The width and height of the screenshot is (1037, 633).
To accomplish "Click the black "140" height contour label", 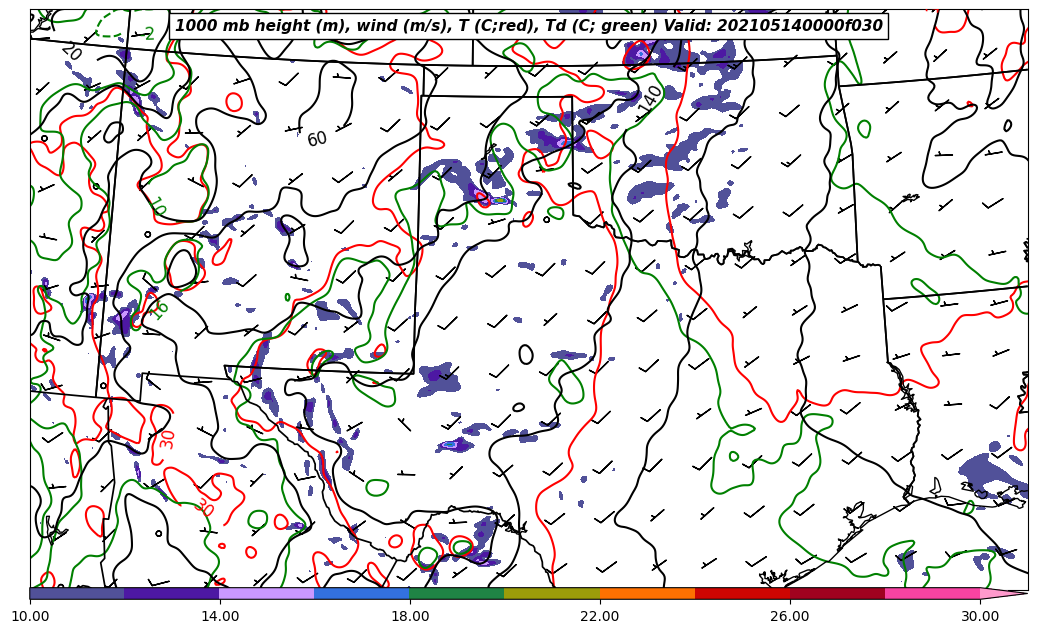I will (650, 97).
